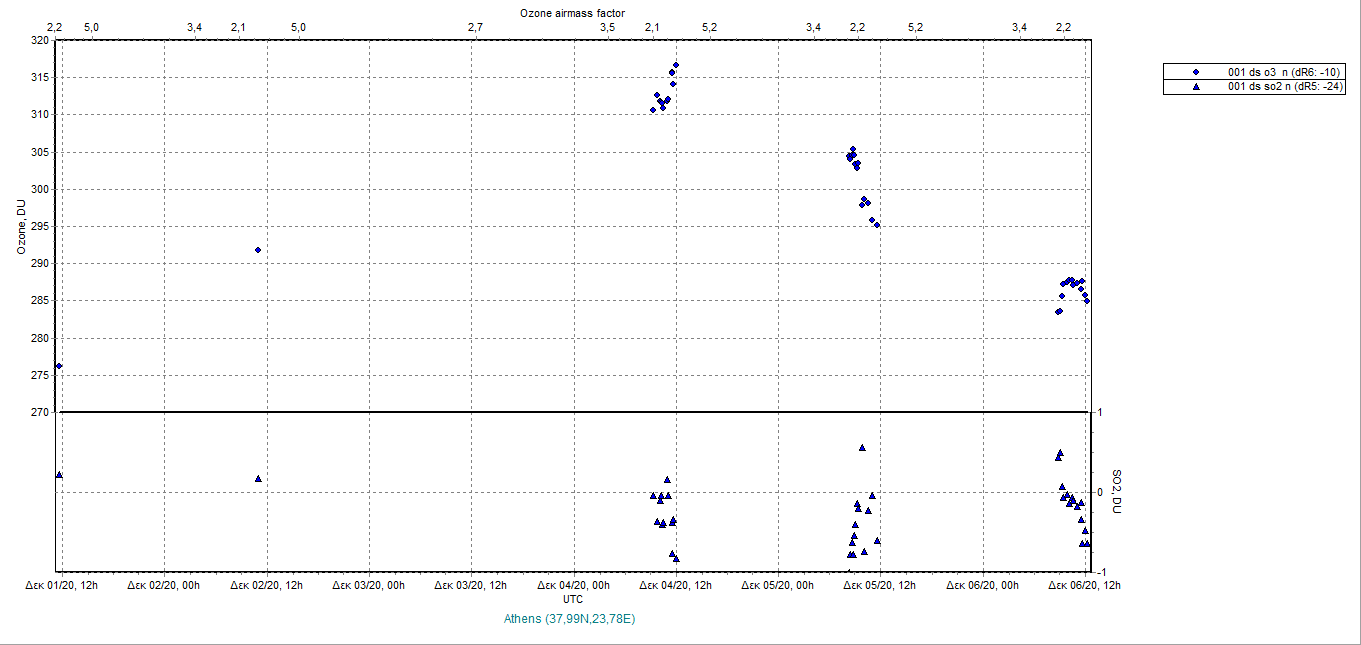The width and height of the screenshot is (1361, 645).
Task: Select legend entry '001 ds so2 n (dR5: -24)'
Action: (x=1283, y=87)
